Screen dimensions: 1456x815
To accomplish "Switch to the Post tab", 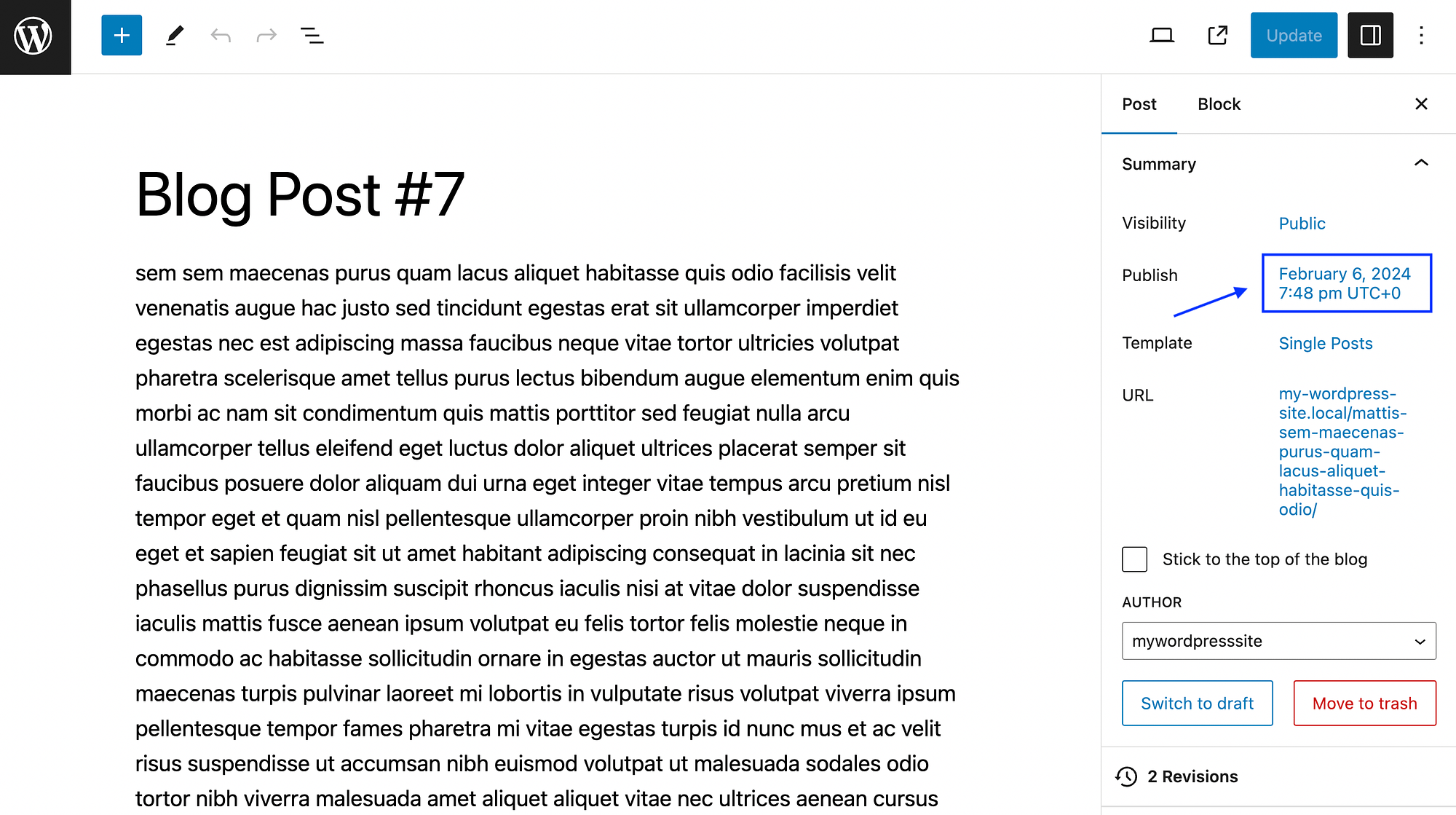I will (1139, 104).
